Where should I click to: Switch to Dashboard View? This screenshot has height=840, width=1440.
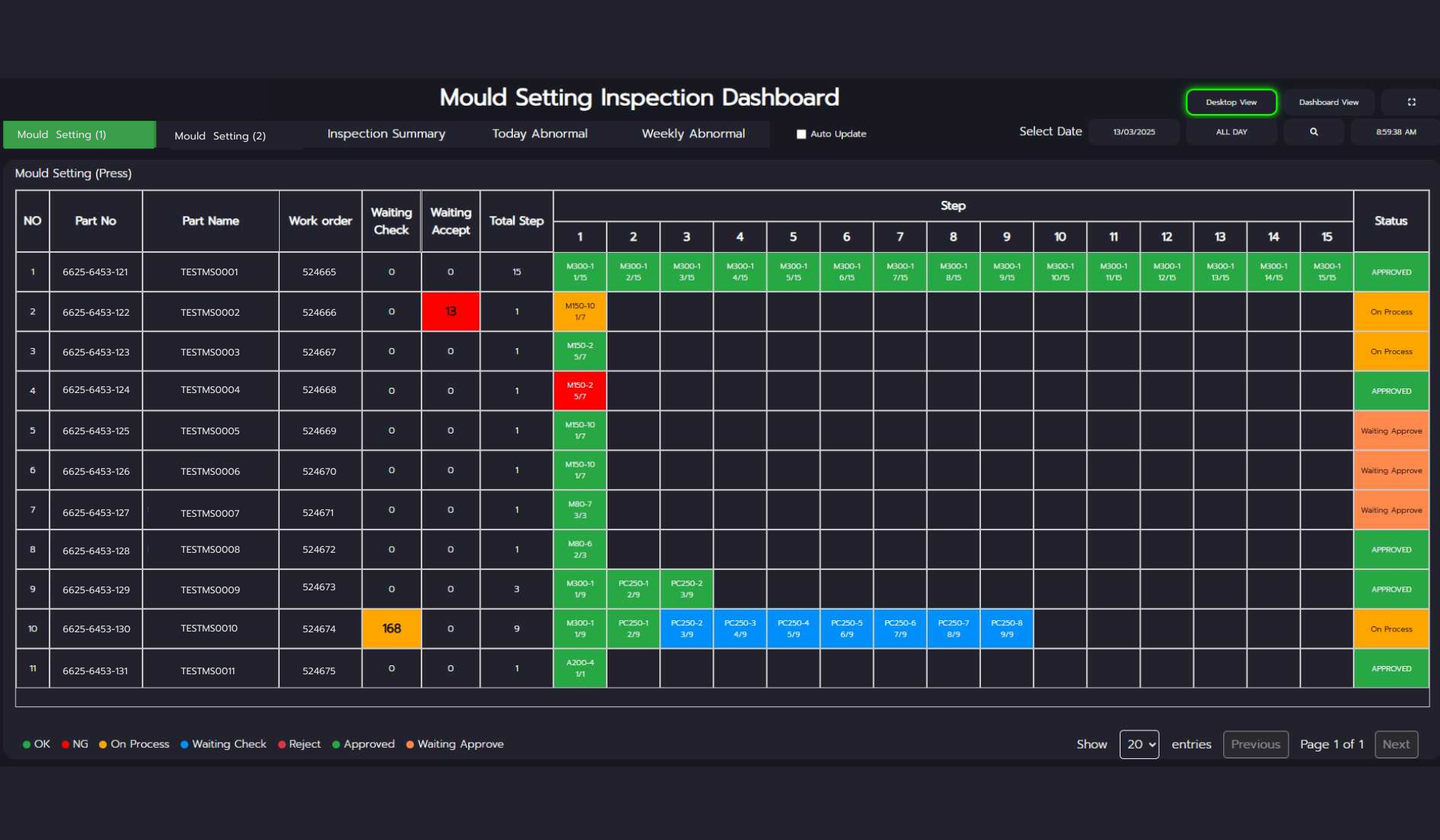(x=1328, y=102)
